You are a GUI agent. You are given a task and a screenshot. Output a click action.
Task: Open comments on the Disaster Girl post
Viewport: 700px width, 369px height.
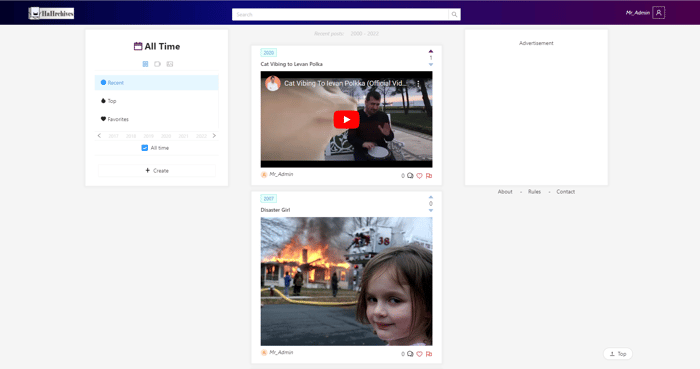410,354
